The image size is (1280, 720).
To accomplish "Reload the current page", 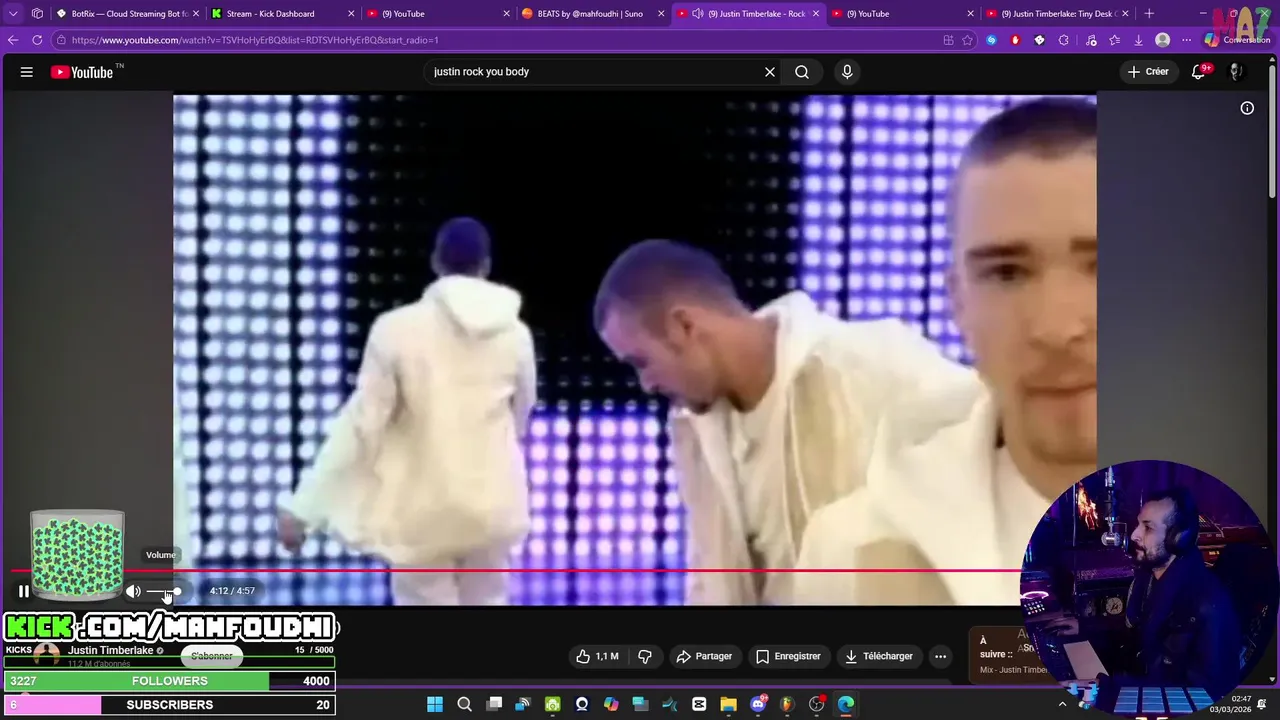I will tap(37, 40).
